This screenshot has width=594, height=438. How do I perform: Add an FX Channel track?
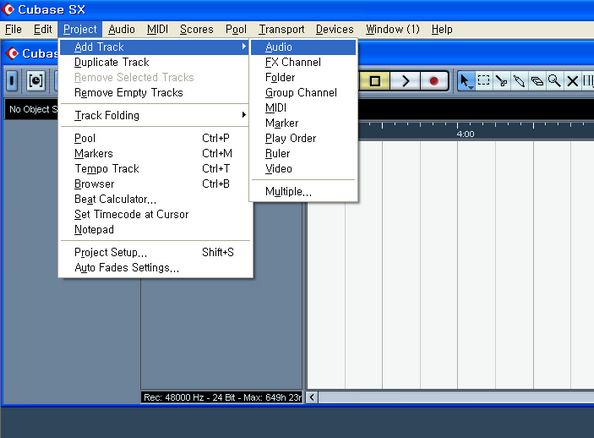click(303, 62)
